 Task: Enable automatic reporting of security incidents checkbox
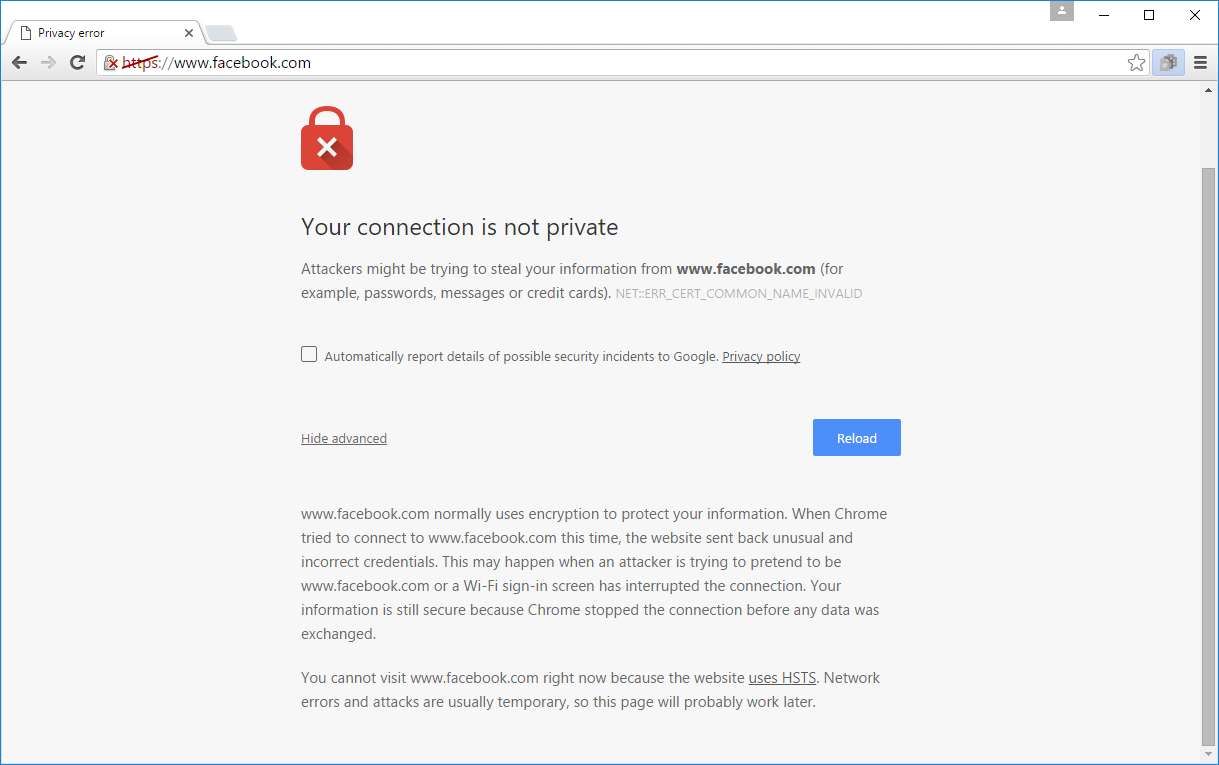[309, 354]
